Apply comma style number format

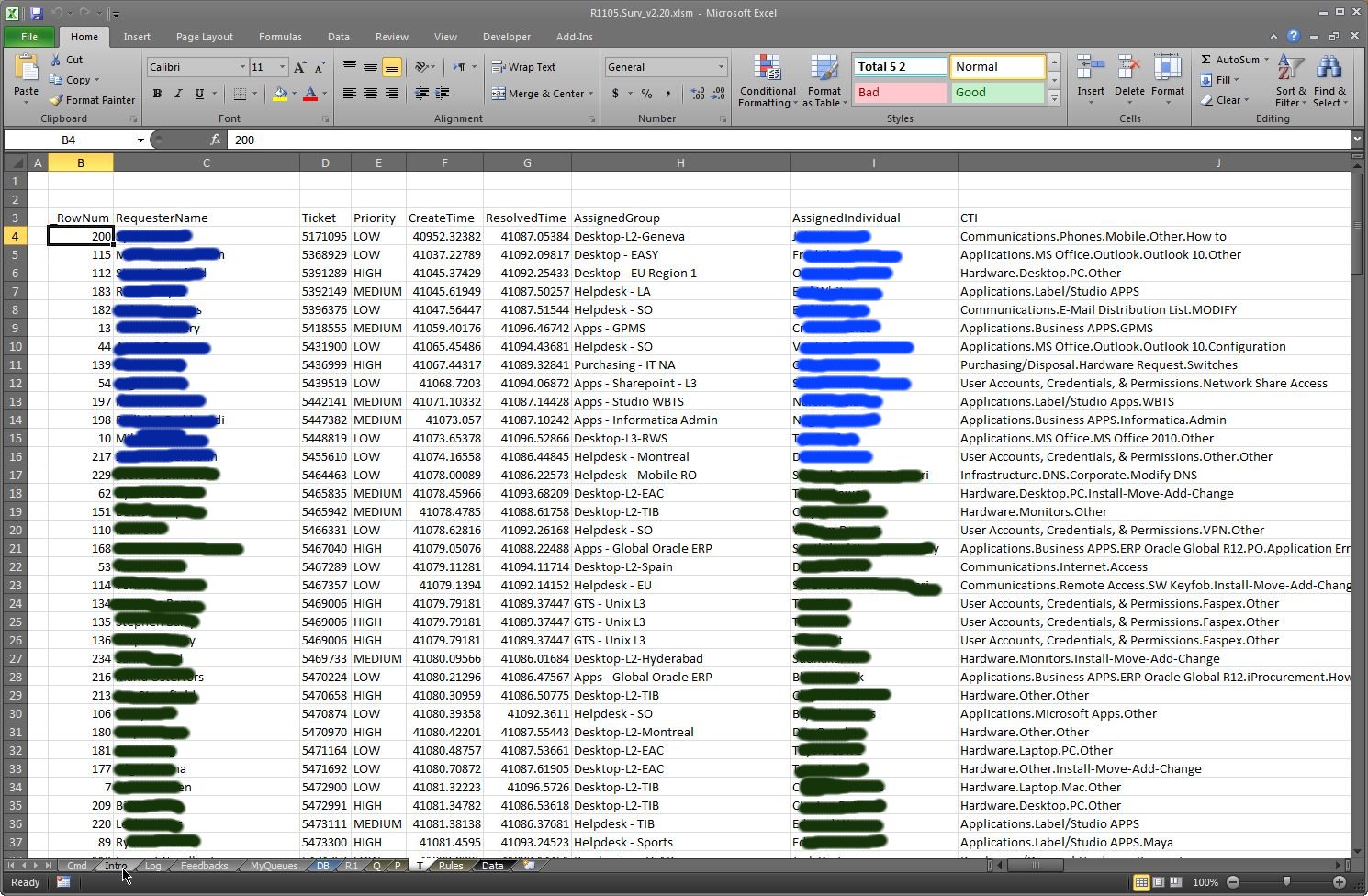pyautogui.click(x=667, y=94)
